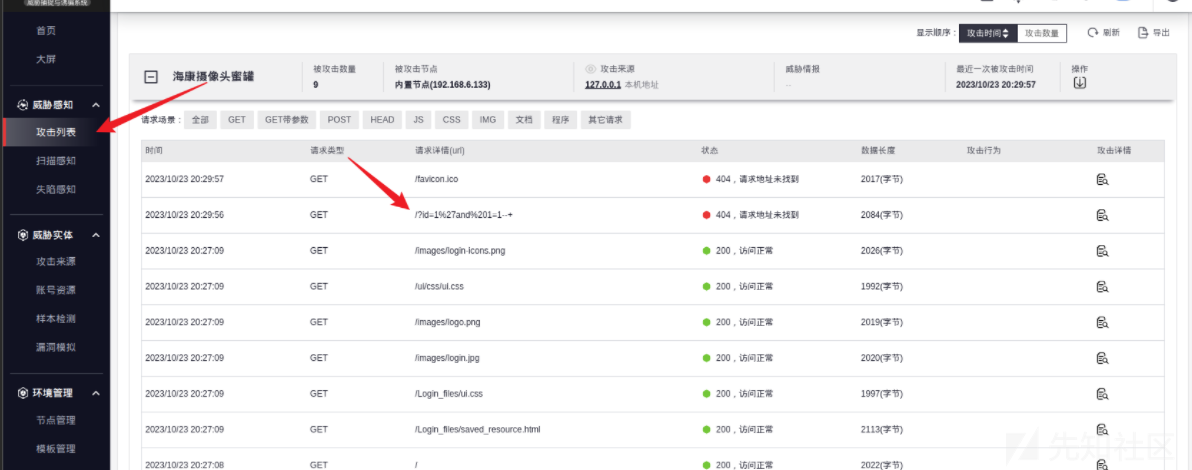Viewport: 1192px width, 470px height.
Task: Click the 时间 column header
Action: pos(154,151)
